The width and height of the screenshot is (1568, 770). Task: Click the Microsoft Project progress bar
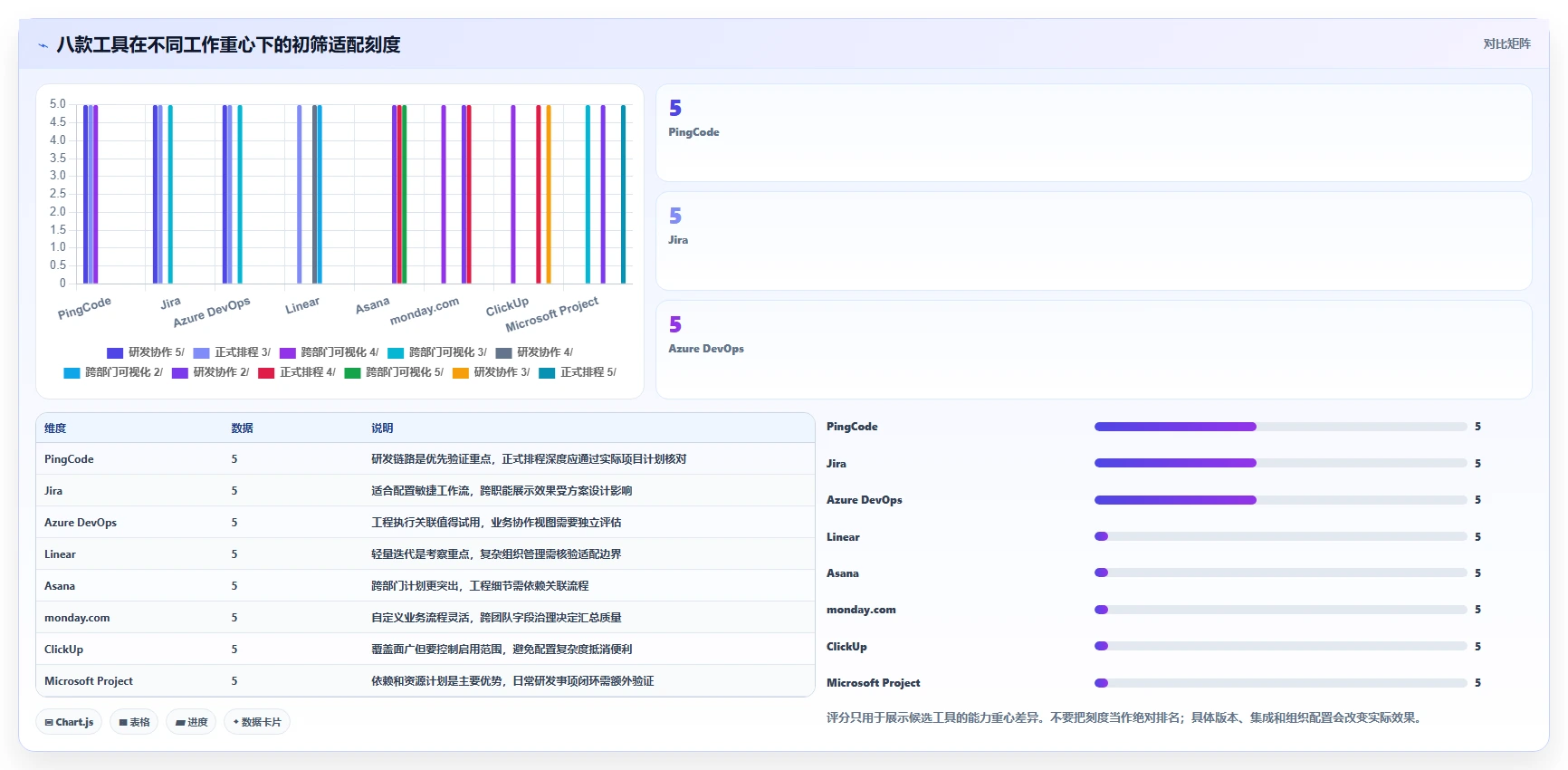point(1280,683)
